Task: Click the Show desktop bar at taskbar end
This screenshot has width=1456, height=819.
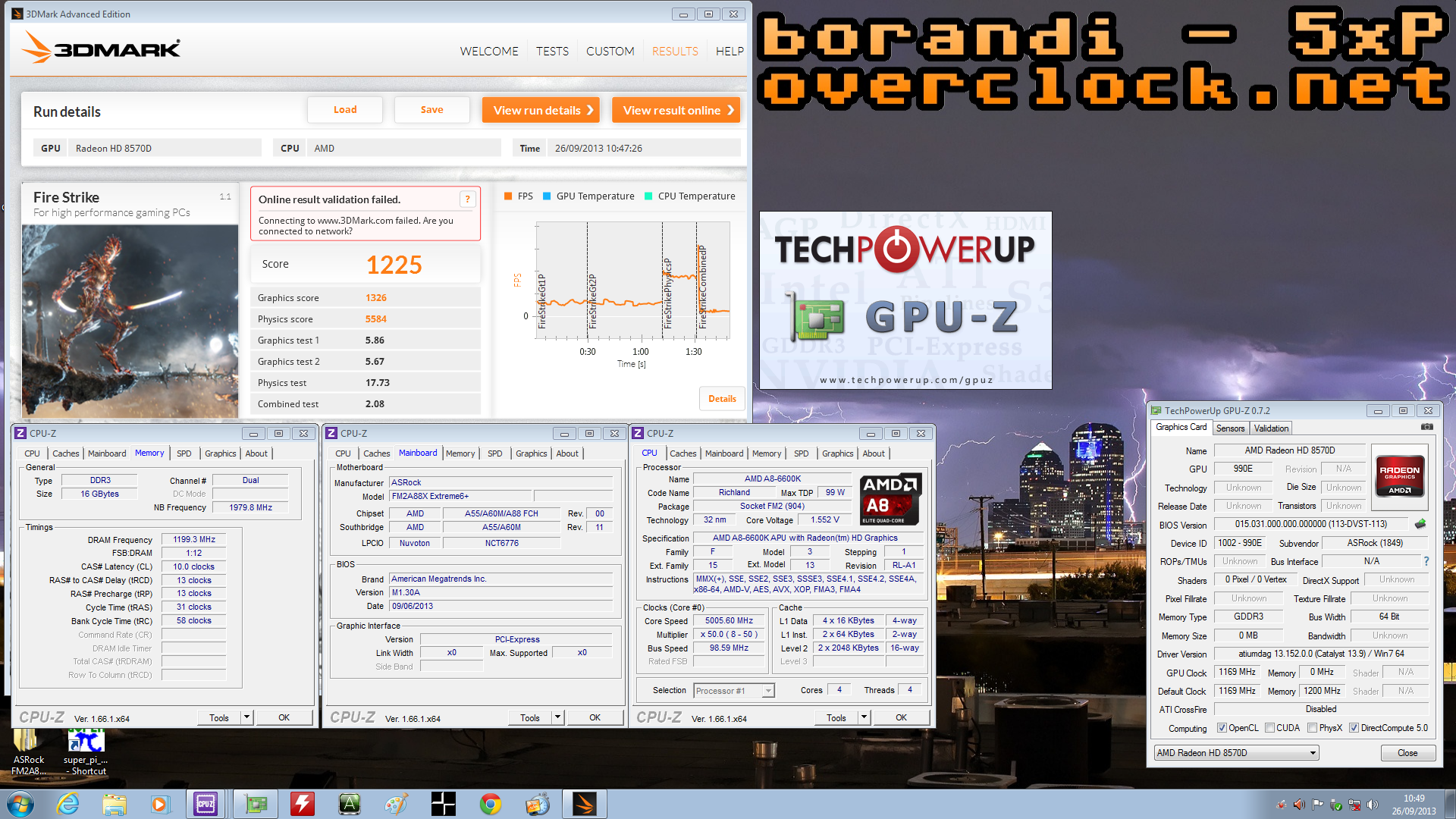Action: [x=1450, y=804]
